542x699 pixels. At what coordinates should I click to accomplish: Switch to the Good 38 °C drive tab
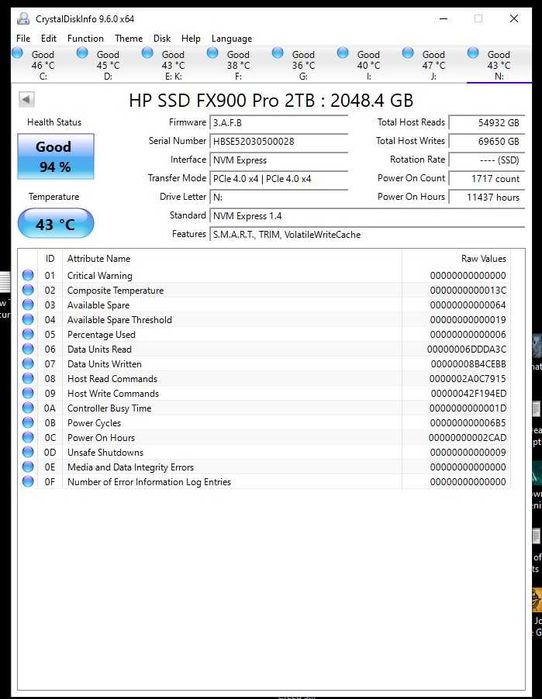point(238,65)
